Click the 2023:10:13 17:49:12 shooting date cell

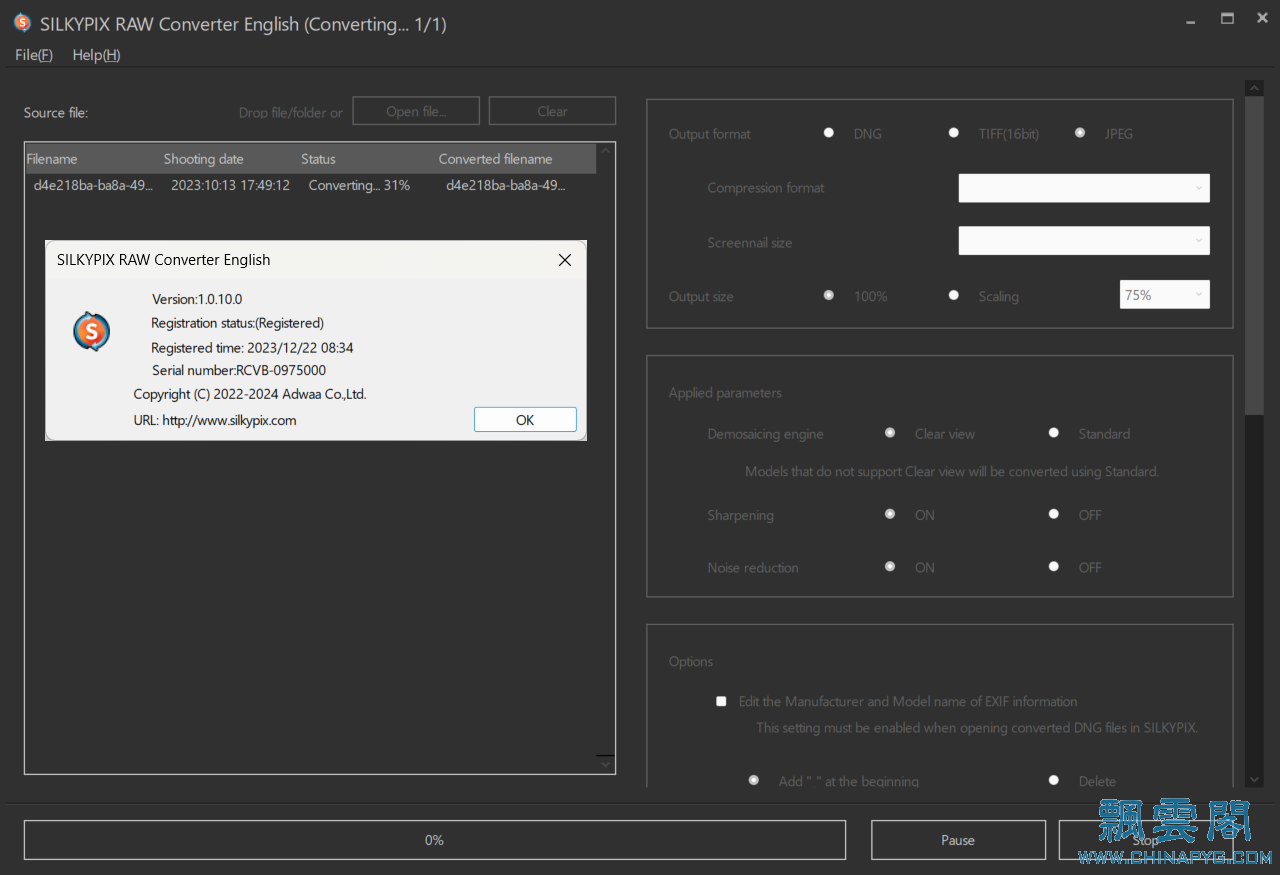pyautogui.click(x=230, y=185)
